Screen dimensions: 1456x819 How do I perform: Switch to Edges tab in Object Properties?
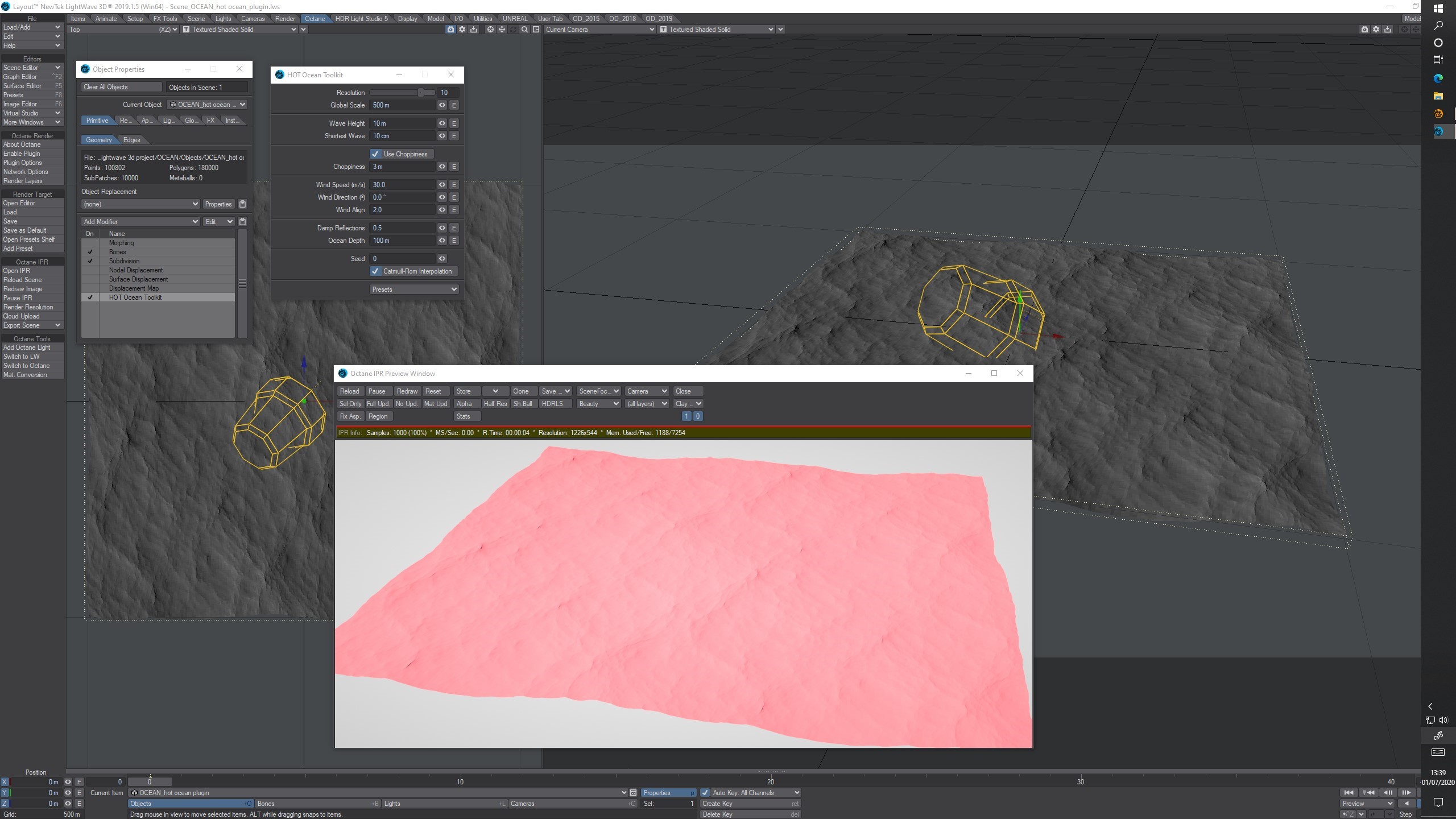[x=131, y=140]
